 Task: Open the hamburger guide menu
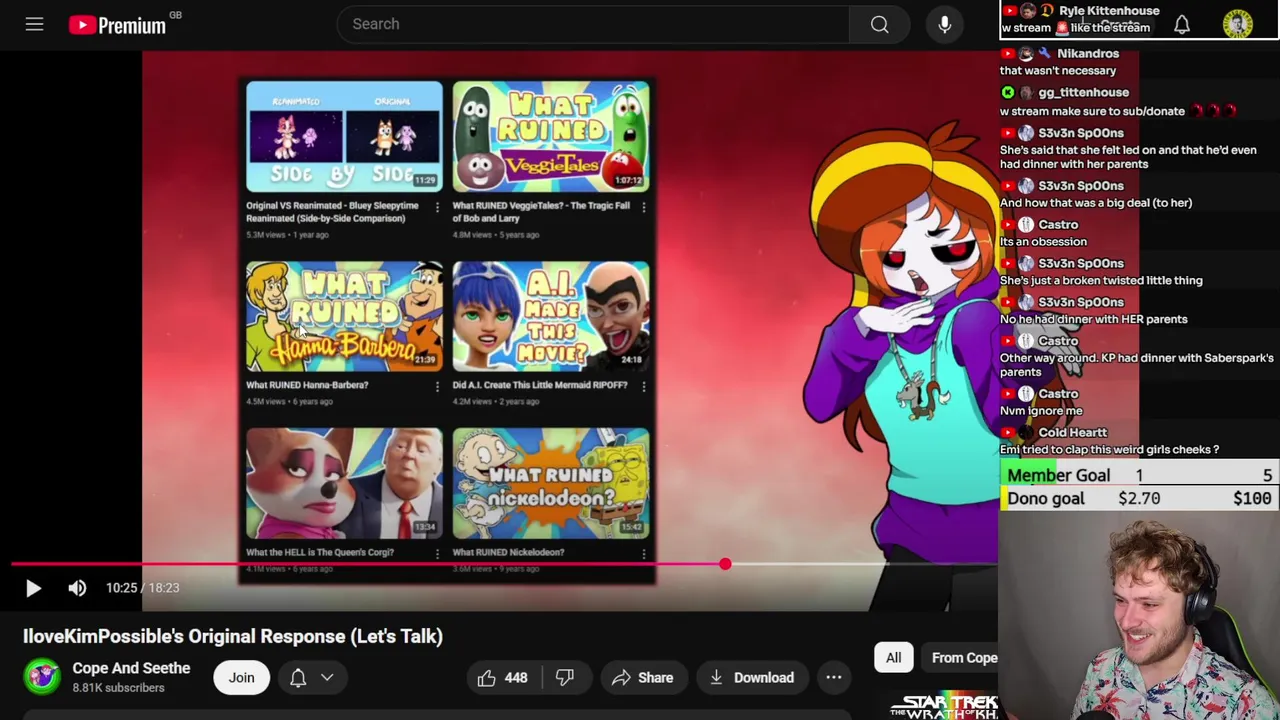34,24
